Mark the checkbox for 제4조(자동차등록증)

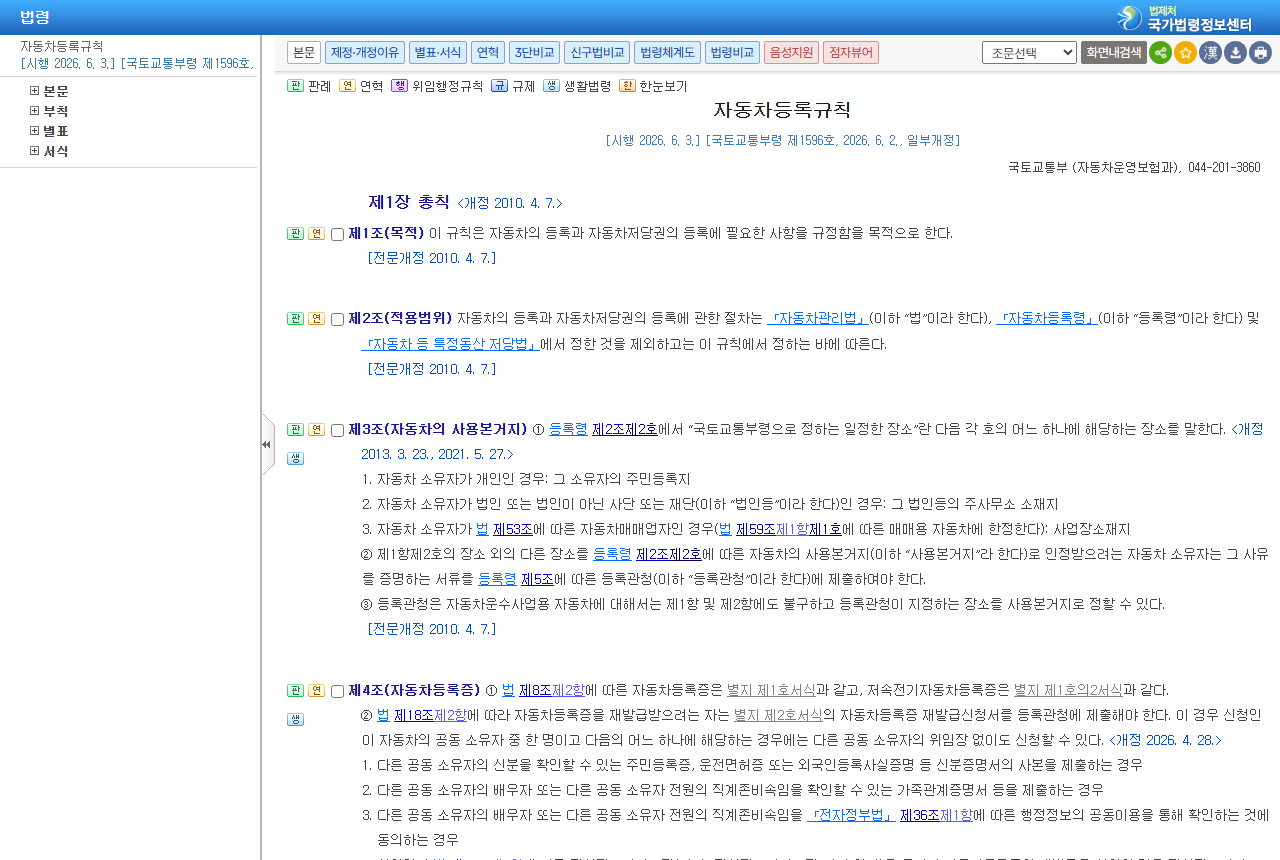pyautogui.click(x=337, y=691)
